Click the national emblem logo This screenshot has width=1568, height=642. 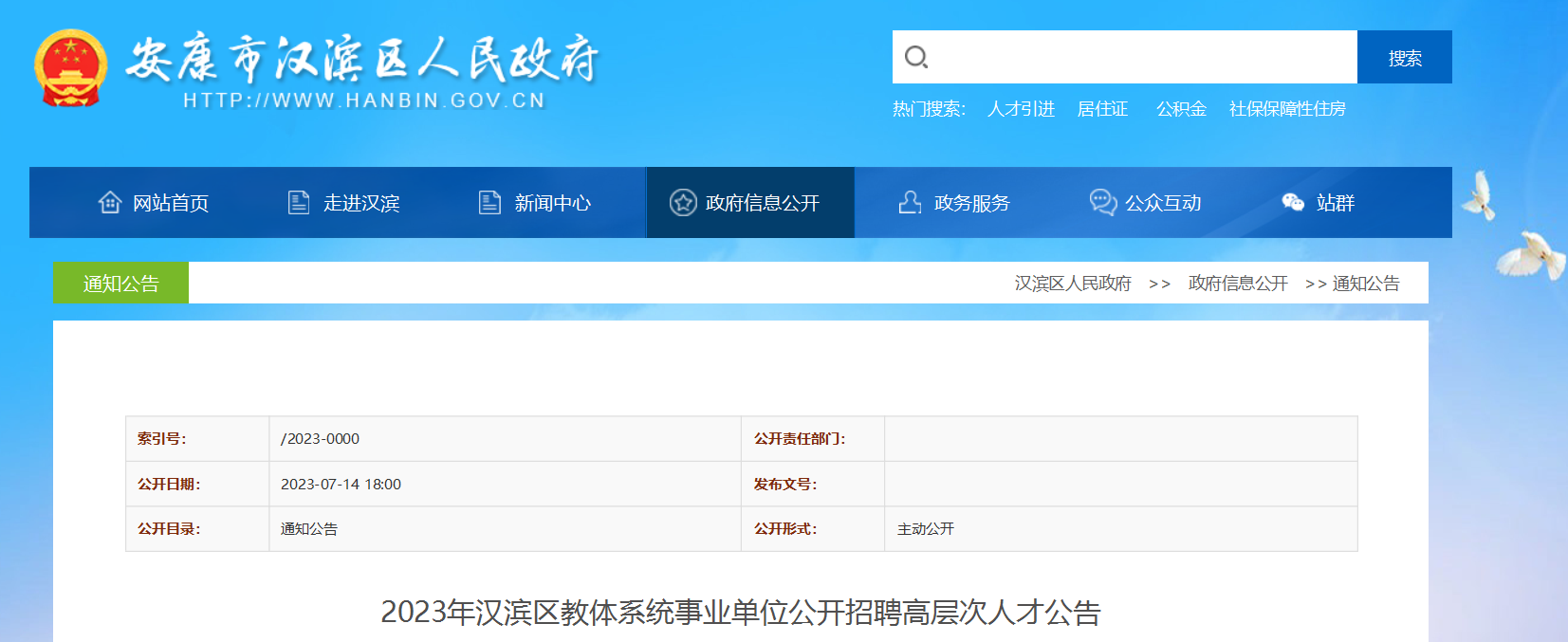pyautogui.click(x=70, y=67)
